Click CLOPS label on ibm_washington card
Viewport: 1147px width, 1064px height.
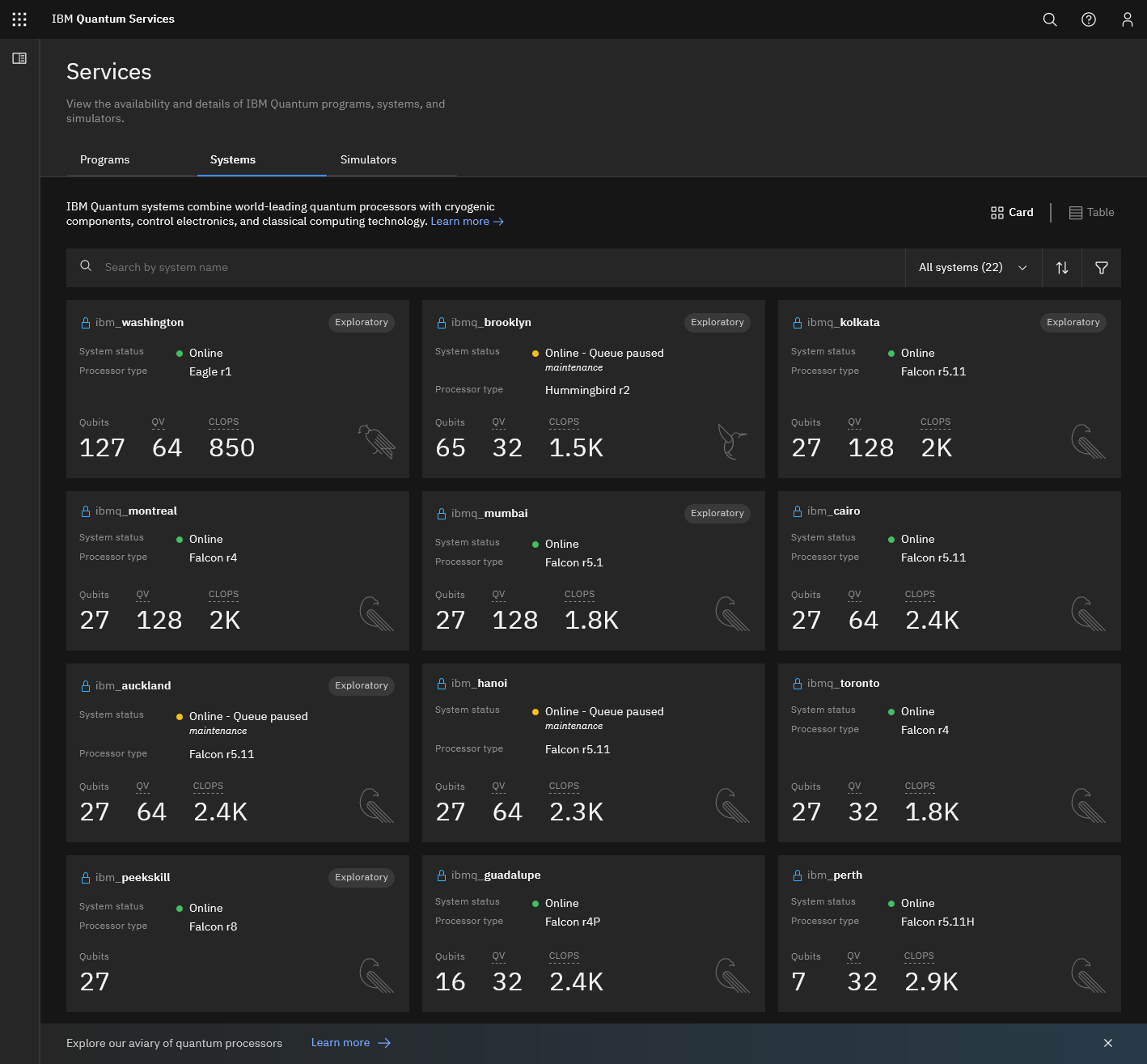223,422
